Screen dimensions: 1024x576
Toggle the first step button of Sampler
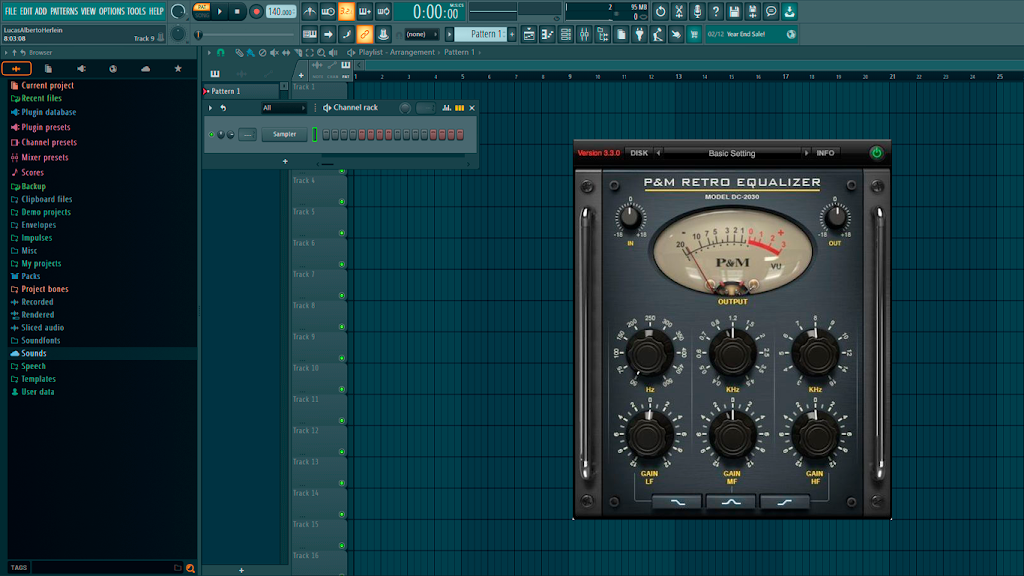coord(326,135)
